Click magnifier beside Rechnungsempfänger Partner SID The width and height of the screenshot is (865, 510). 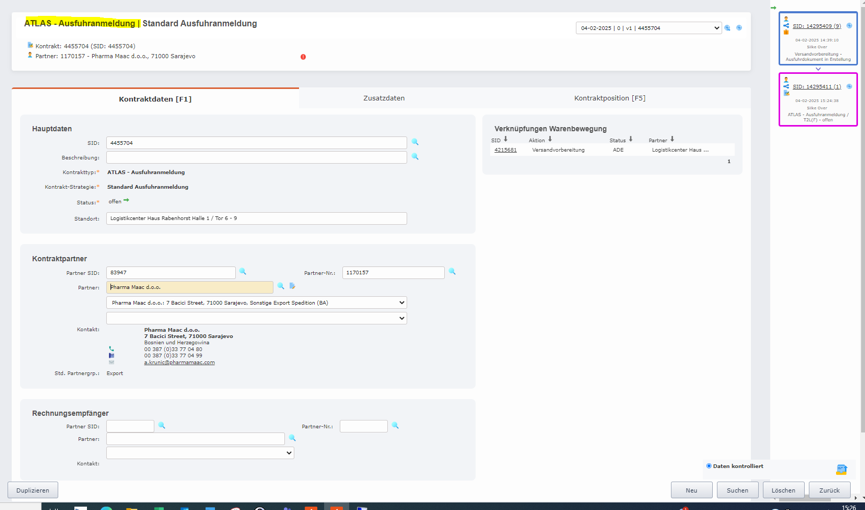[x=162, y=426]
